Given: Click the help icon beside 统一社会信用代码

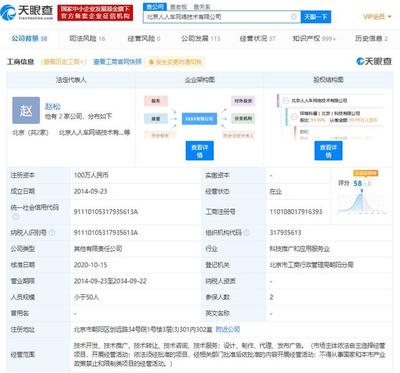Looking at the screenshot, I should click(16, 216).
